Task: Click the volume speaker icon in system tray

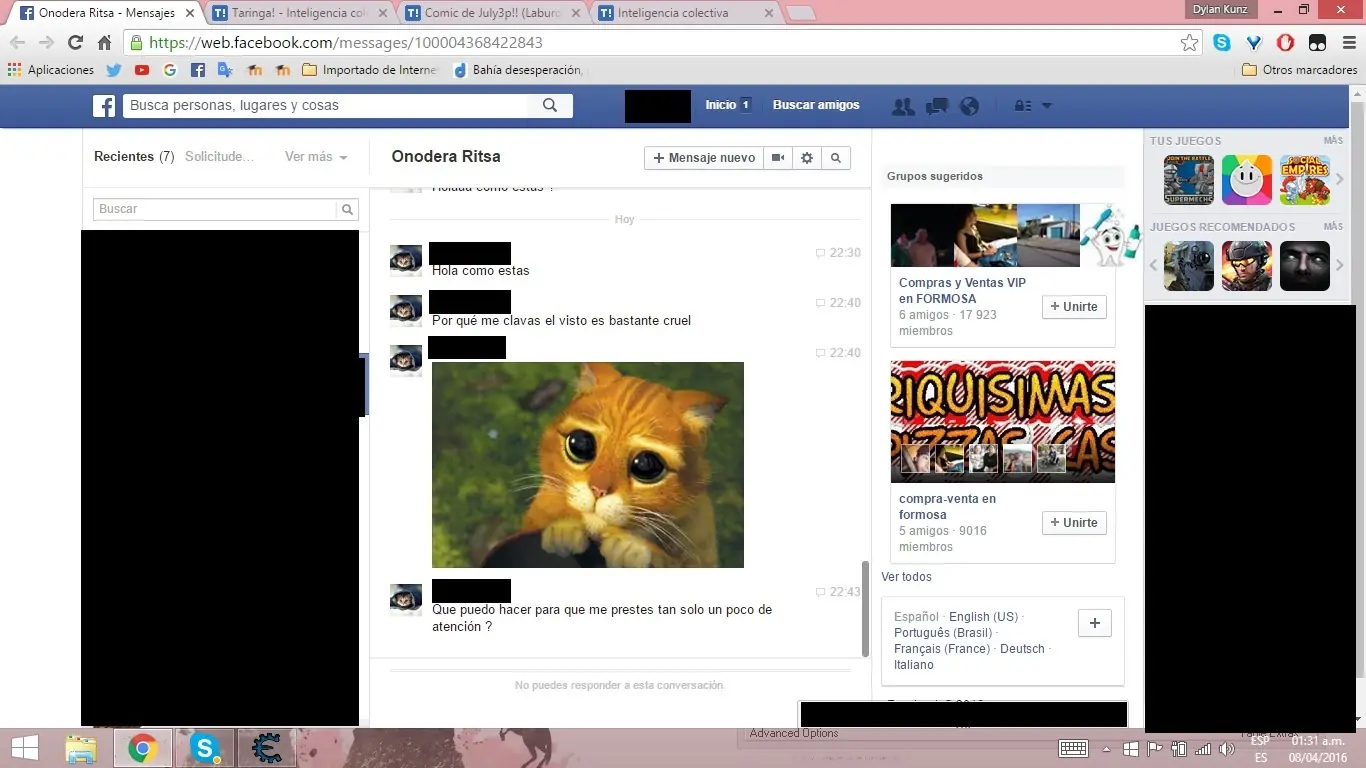Action: pyautogui.click(x=1226, y=749)
